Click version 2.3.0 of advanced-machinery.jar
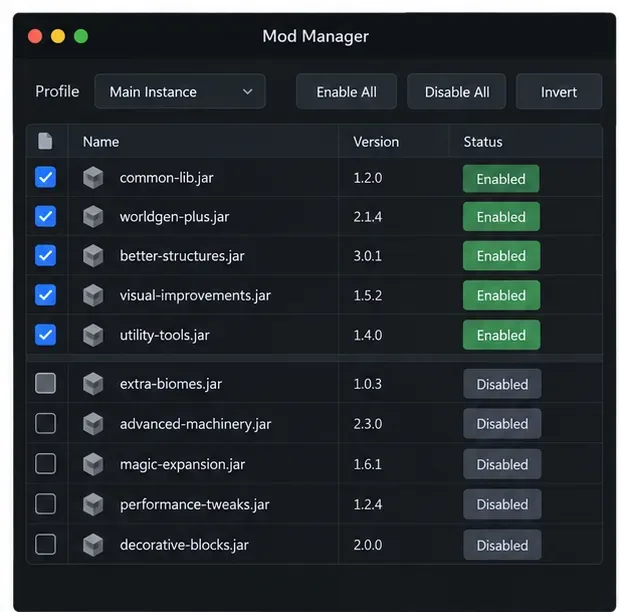This screenshot has height=612, width=619. (x=368, y=424)
